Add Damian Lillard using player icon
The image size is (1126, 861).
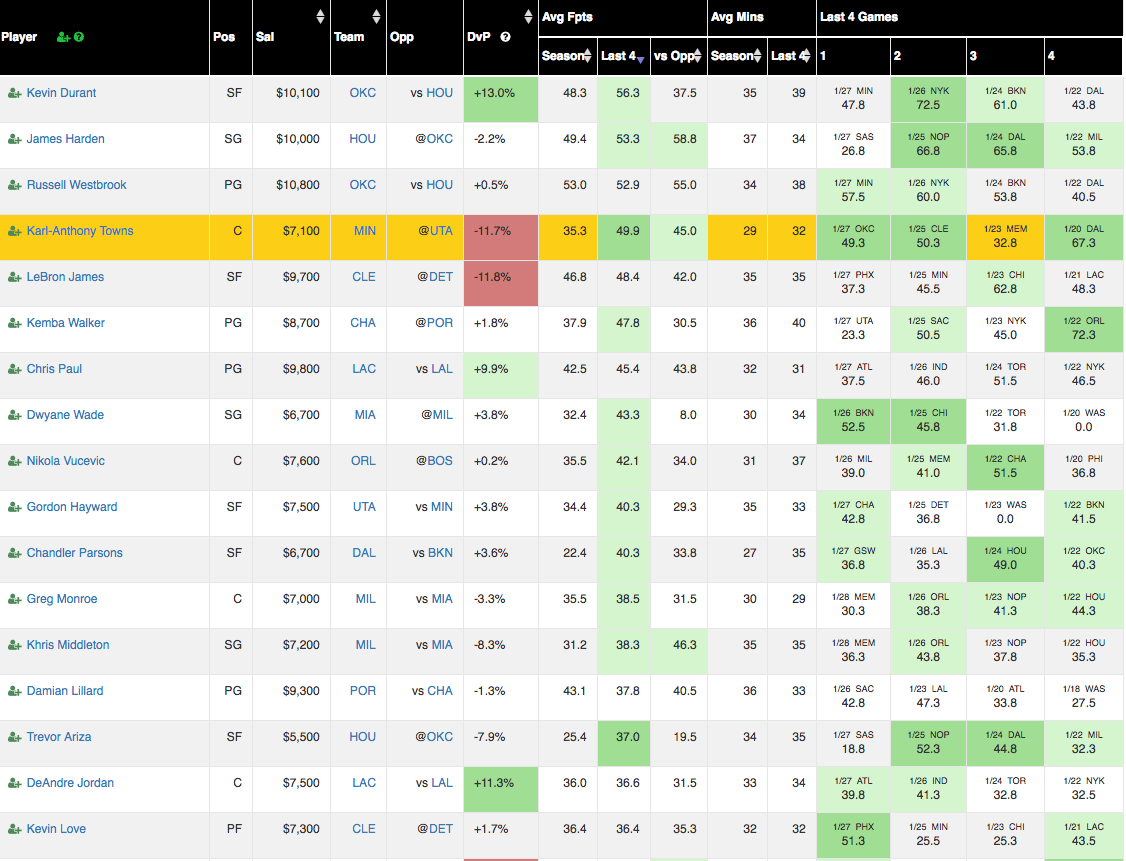14,691
